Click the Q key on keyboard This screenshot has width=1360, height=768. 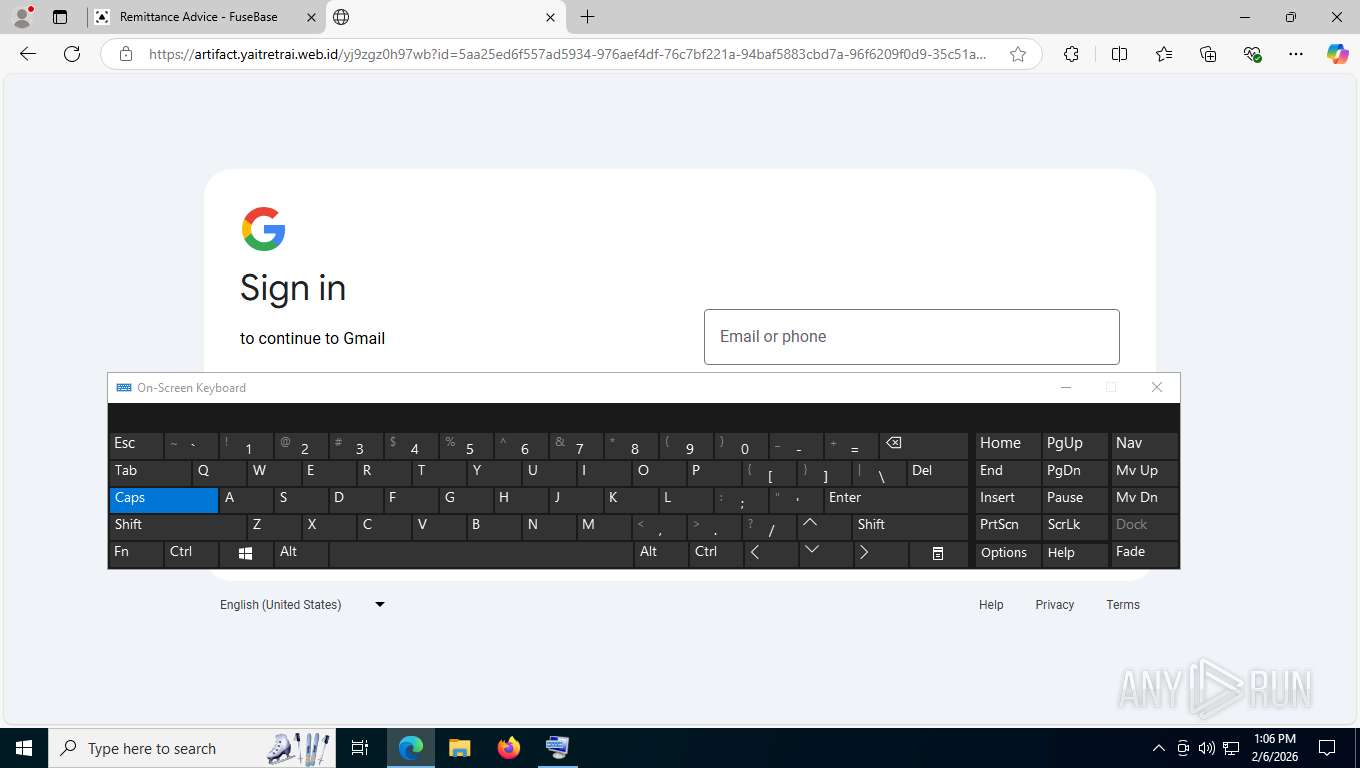pos(218,472)
